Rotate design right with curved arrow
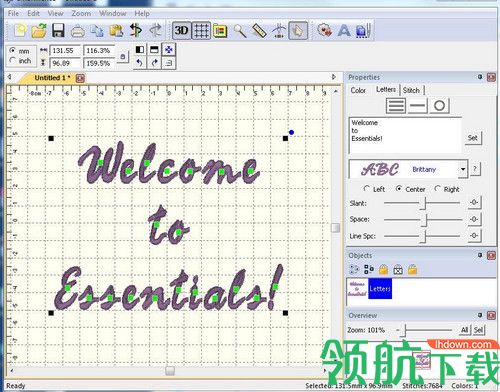This screenshot has width=500, height=392. (x=154, y=63)
